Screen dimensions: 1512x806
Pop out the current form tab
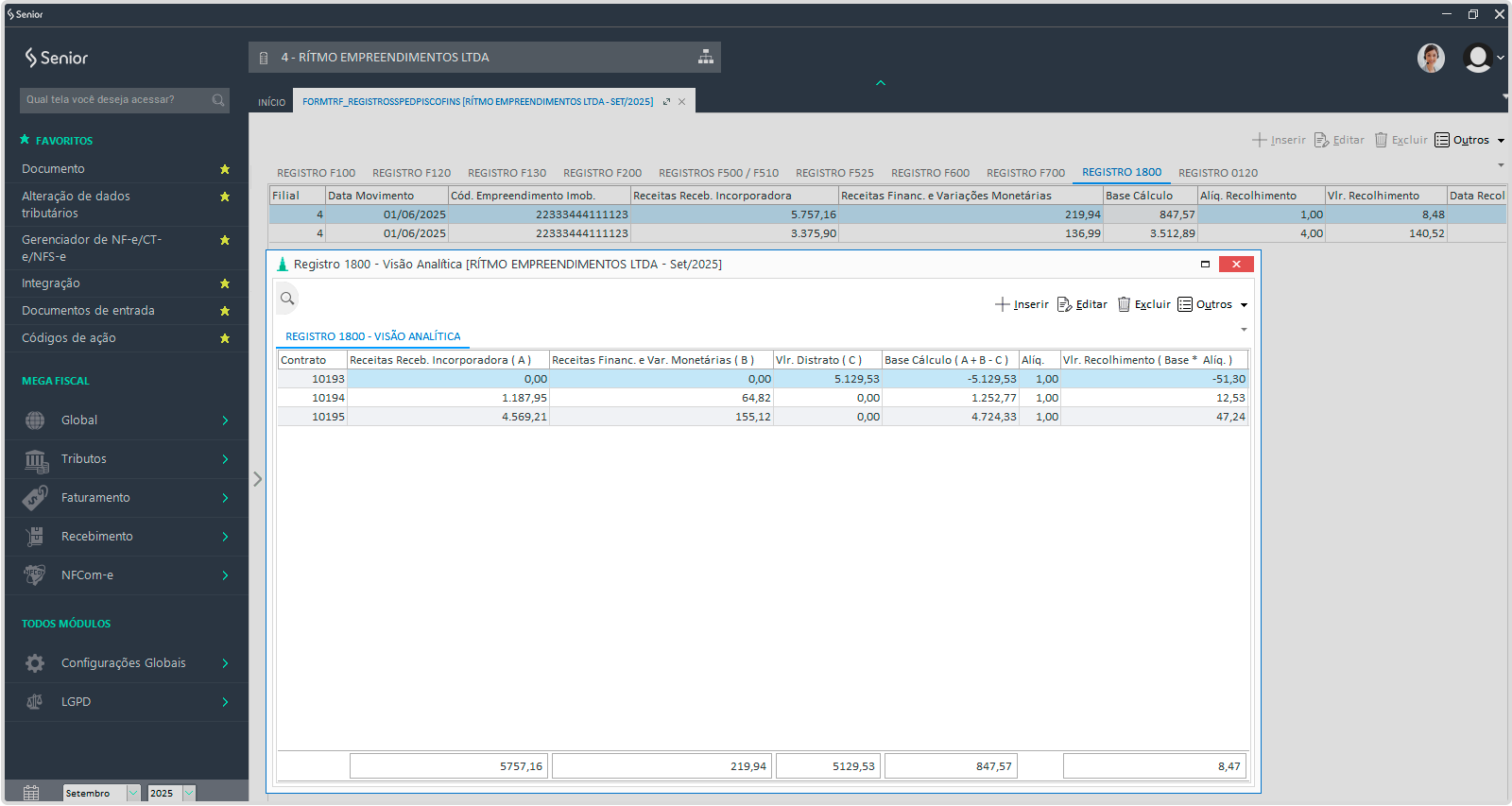(666, 102)
